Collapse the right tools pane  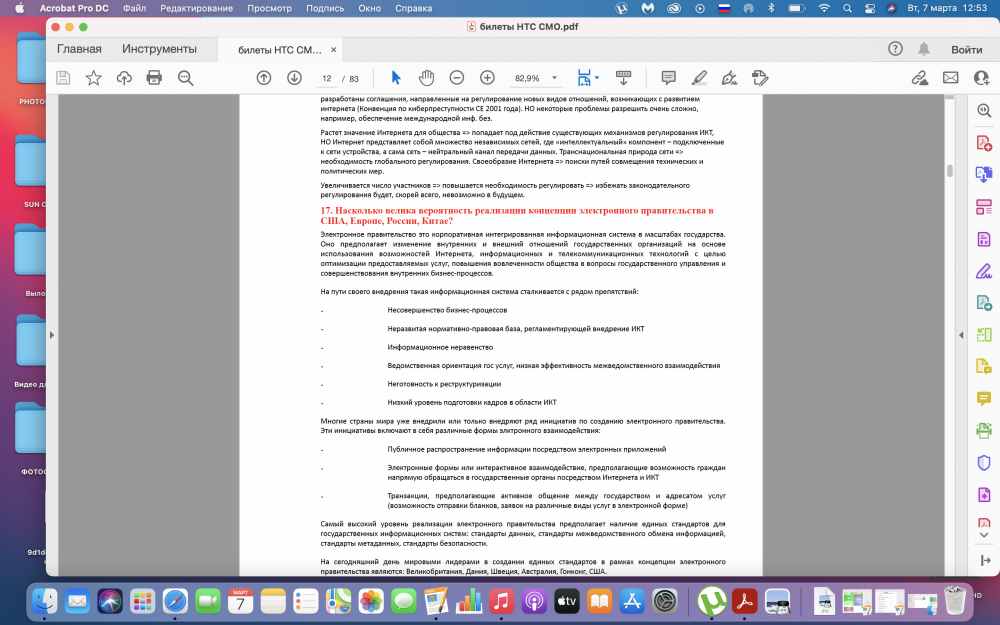click(961, 335)
